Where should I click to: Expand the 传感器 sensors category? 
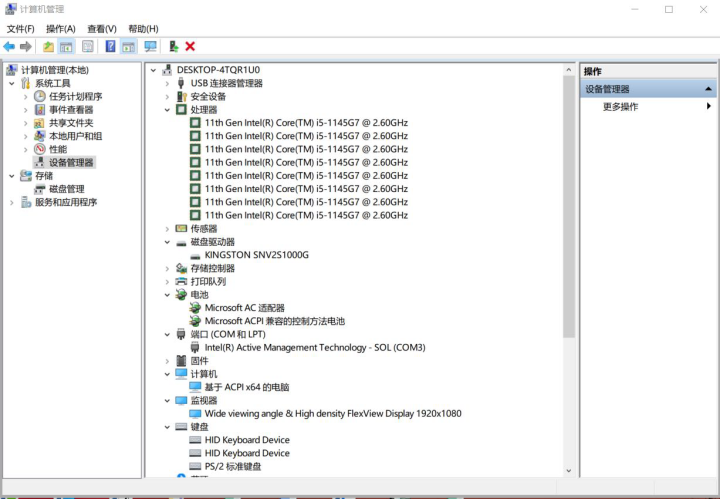point(167,229)
